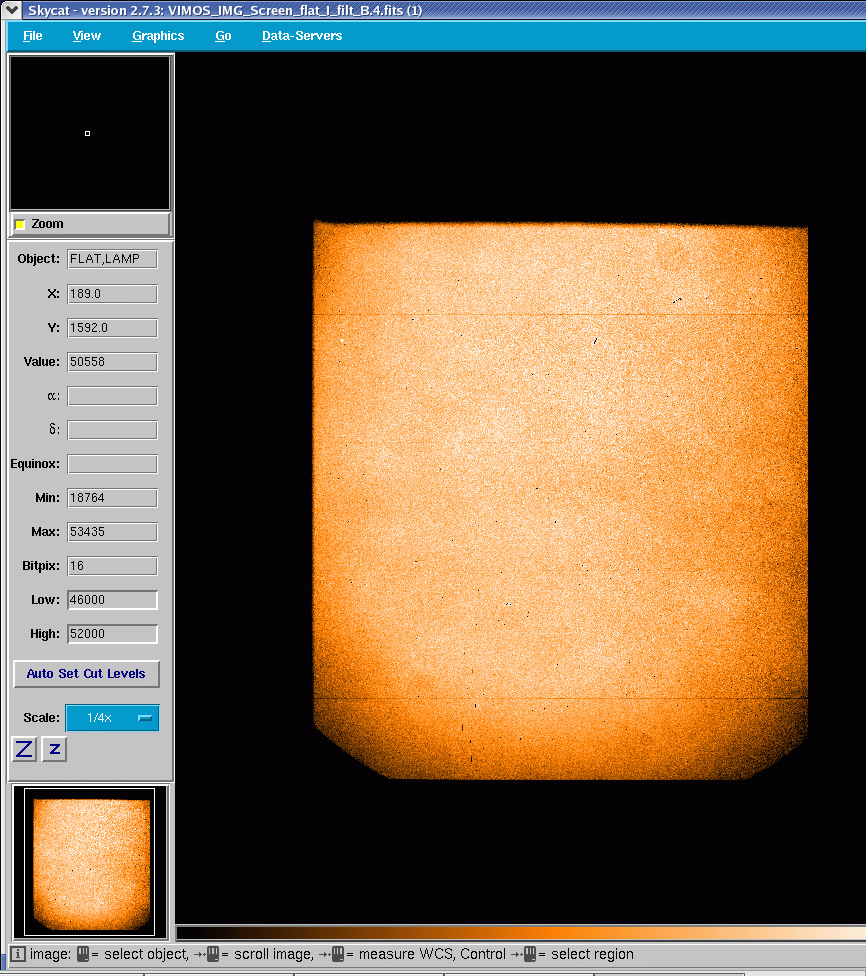Viewport: 866px width, 976px height.
Task: Click the Auto Set Cut Levels button
Action: click(x=87, y=674)
